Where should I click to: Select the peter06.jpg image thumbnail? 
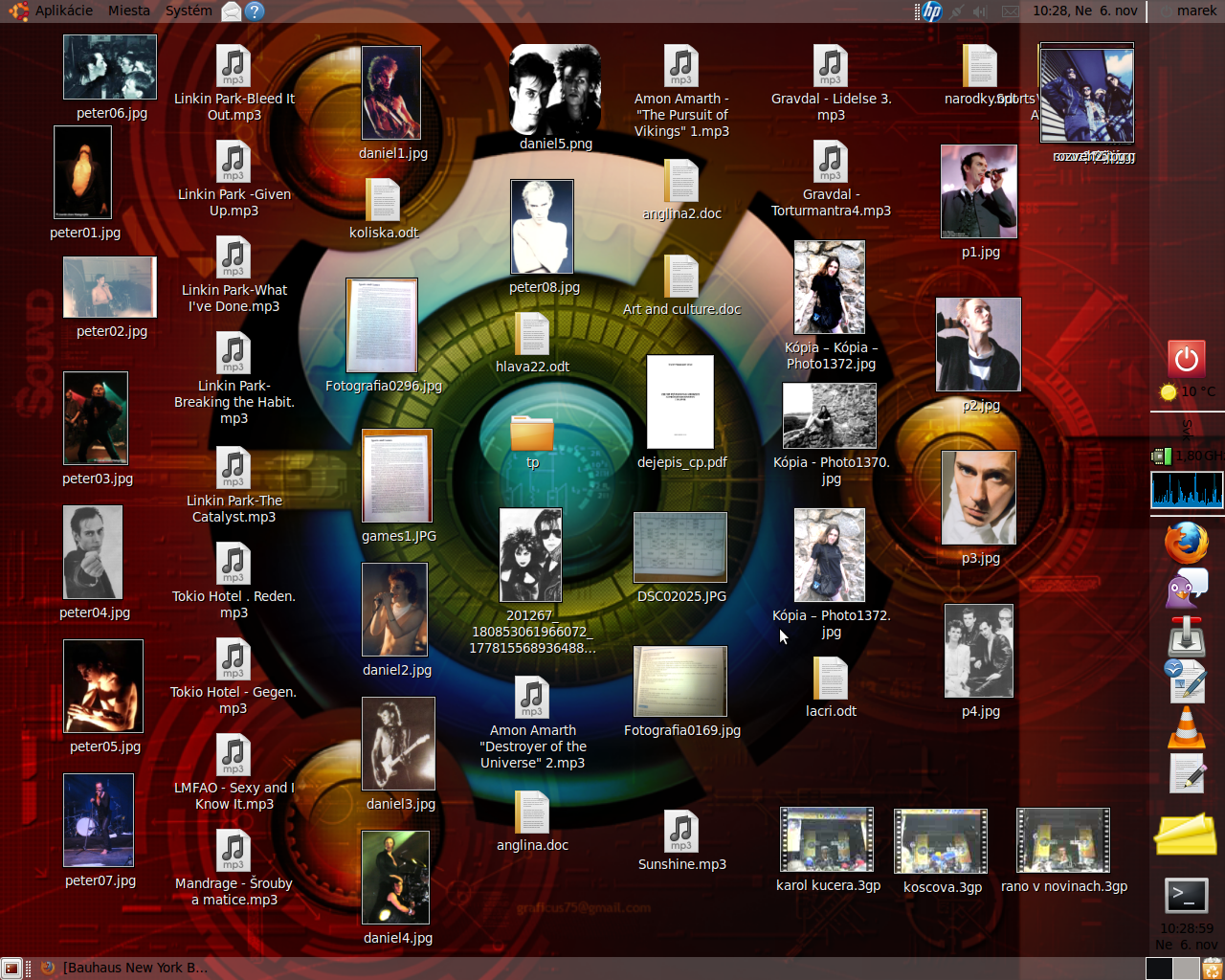point(110,67)
